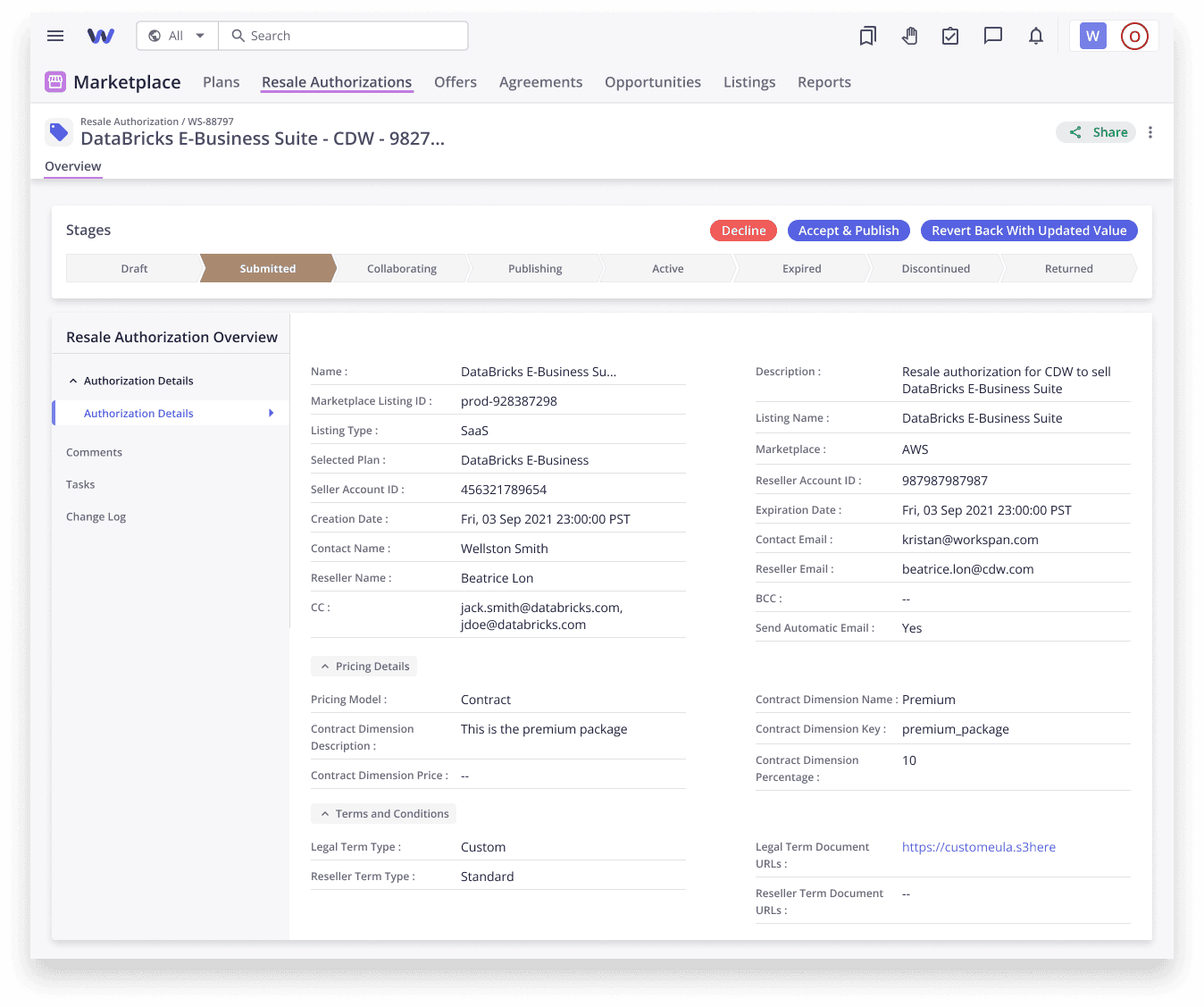The image size is (1204, 1007).
Task: Open Change Log in the sidebar
Action: pos(96,516)
